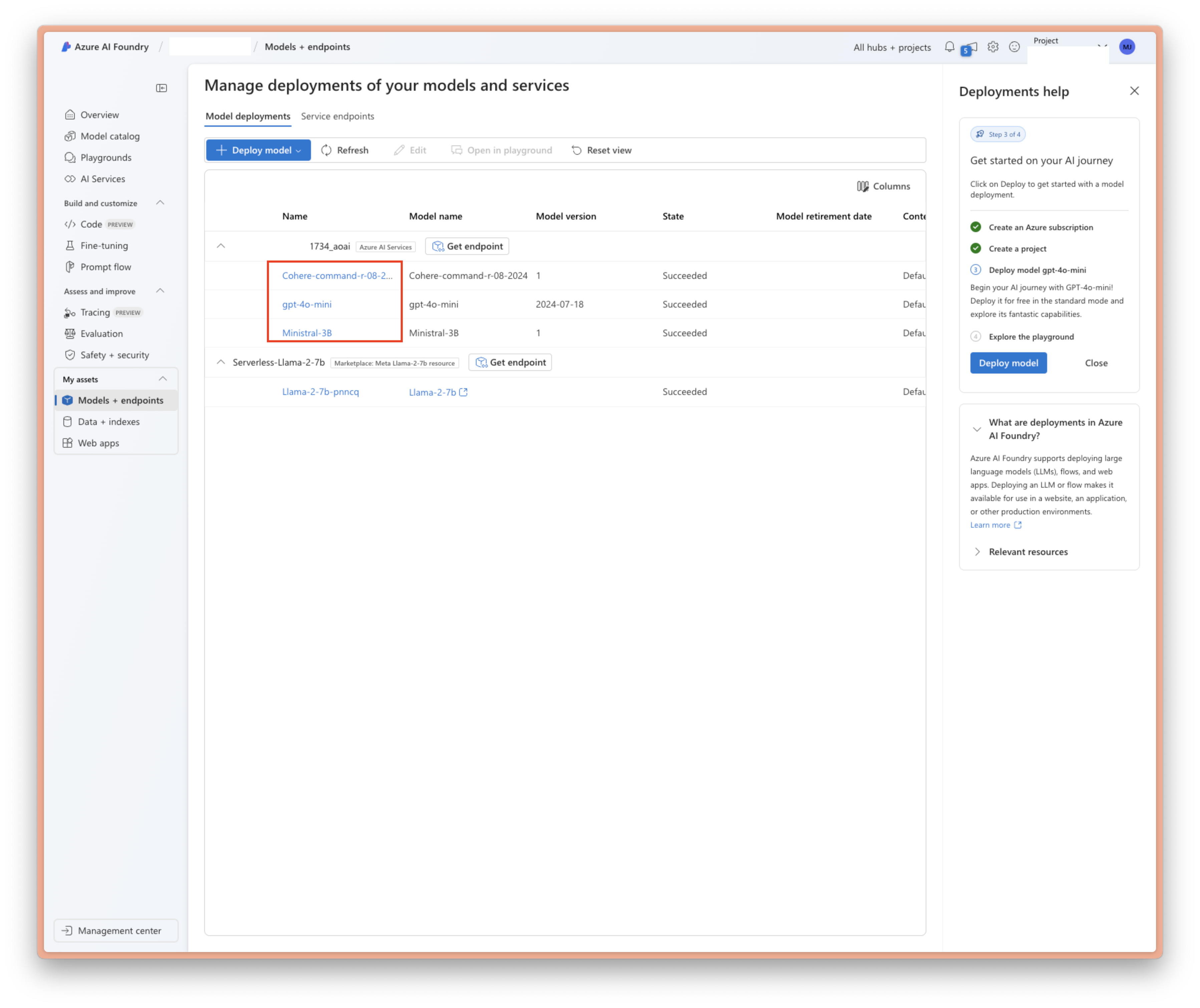Collapse the Build and customize section
This screenshot has height=1008, width=1200.
(160, 203)
